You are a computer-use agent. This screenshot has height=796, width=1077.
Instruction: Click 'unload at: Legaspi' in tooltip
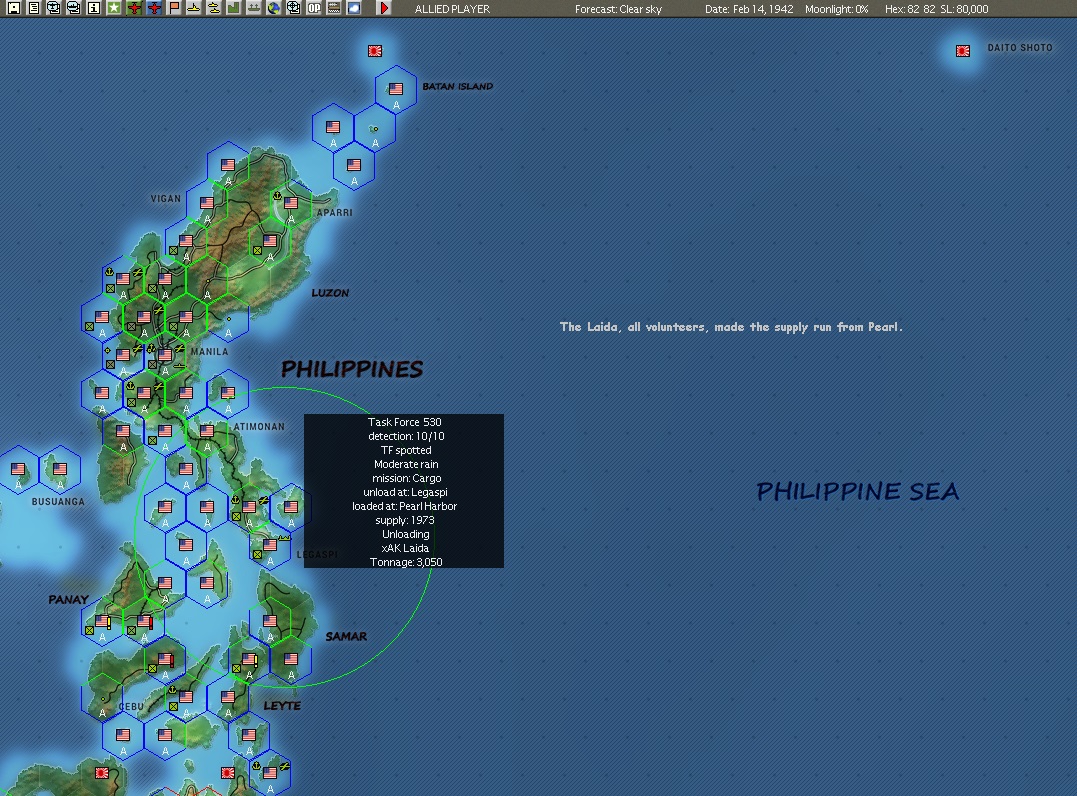[405, 492]
